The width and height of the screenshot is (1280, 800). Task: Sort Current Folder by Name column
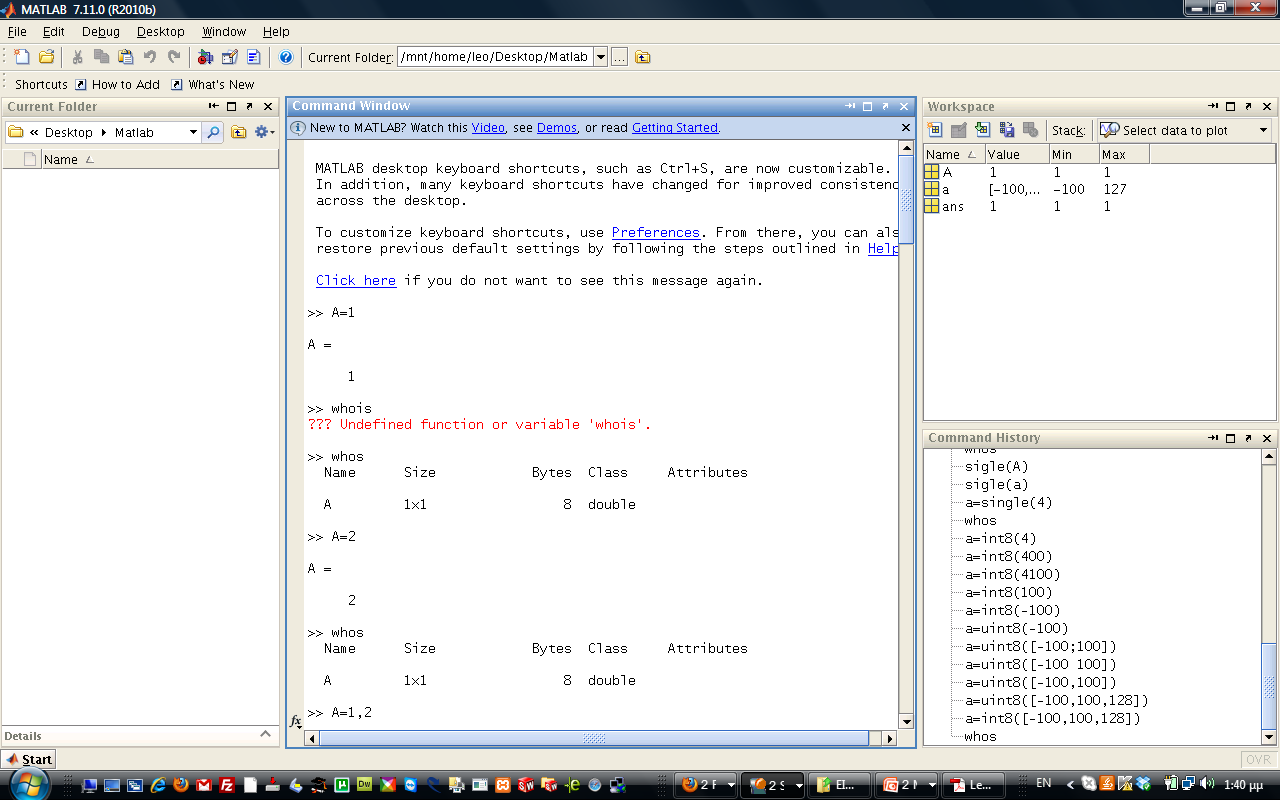click(x=160, y=159)
